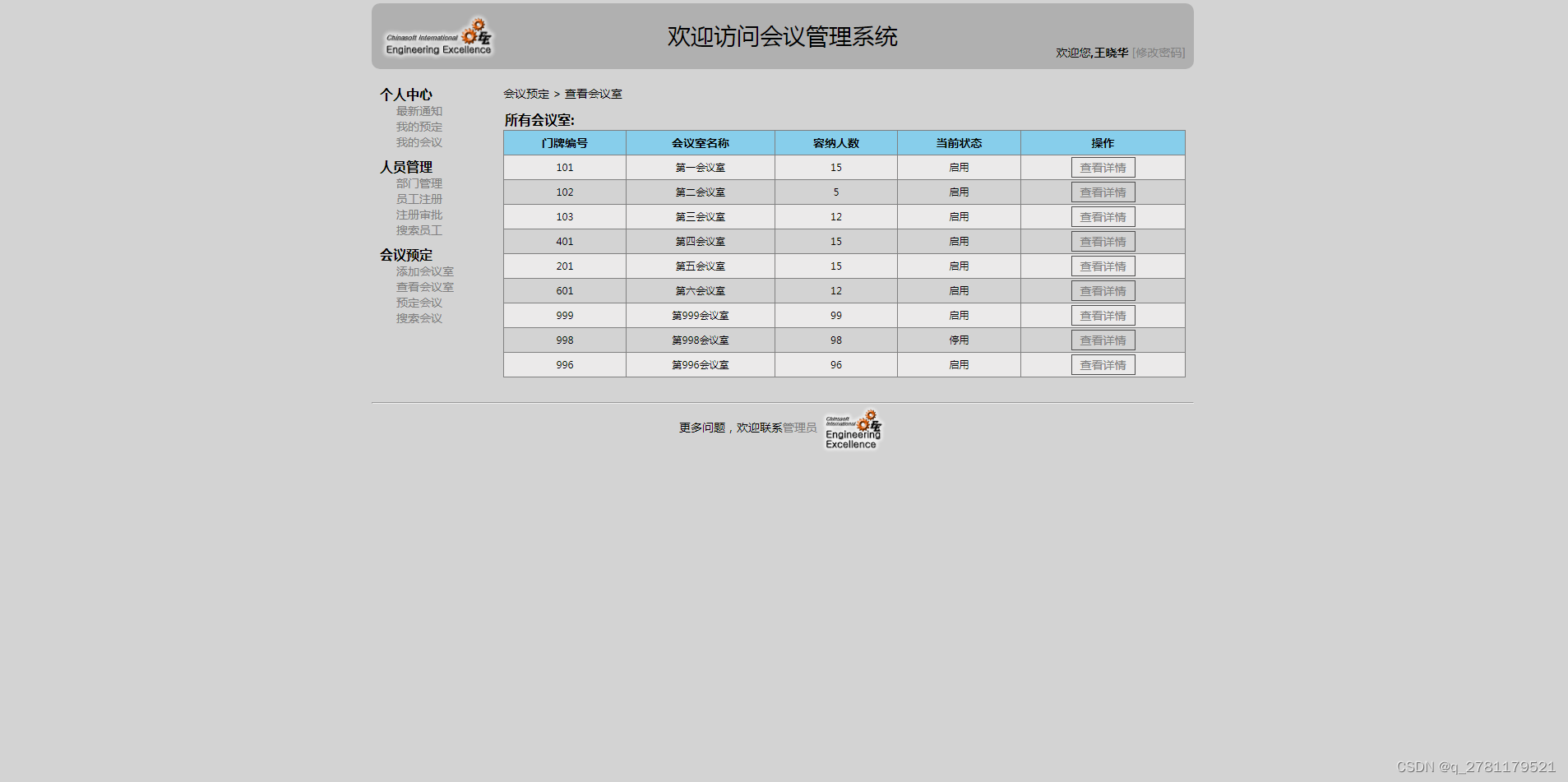Click 会议预定 in the breadcrumb
Image resolution: width=1568 pixels, height=782 pixels.
pos(526,94)
